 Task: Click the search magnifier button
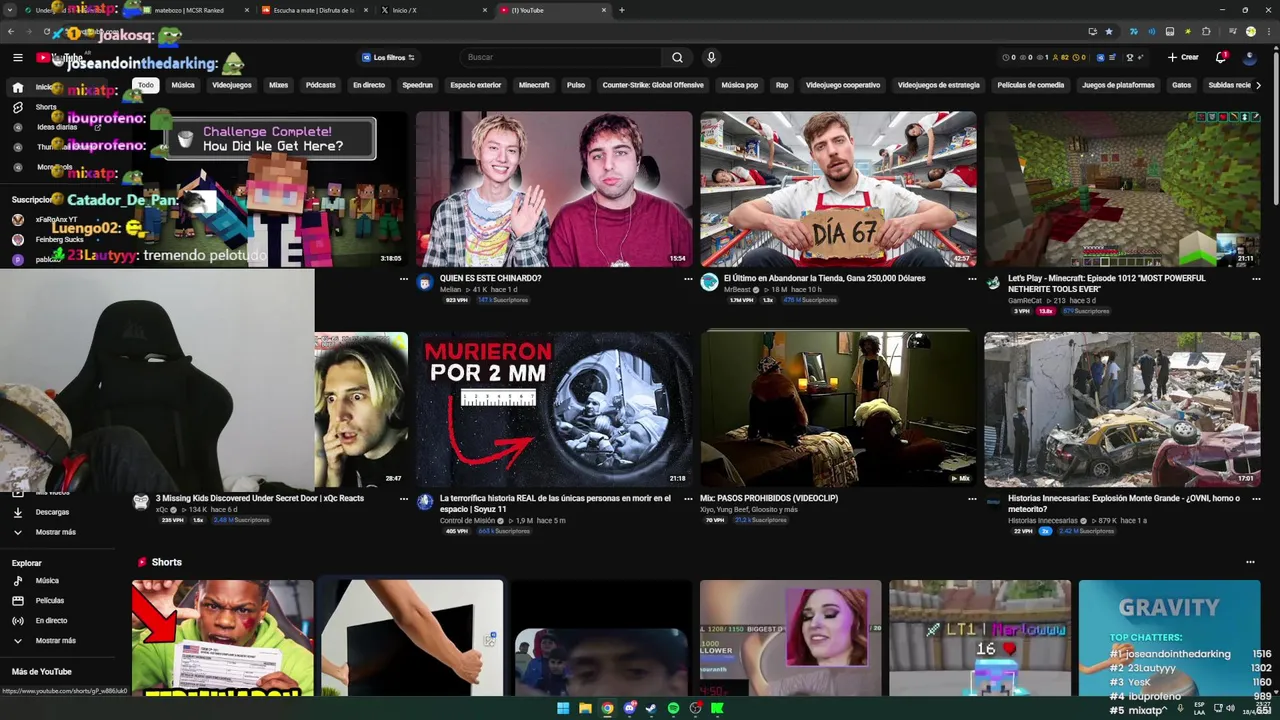[x=677, y=57]
